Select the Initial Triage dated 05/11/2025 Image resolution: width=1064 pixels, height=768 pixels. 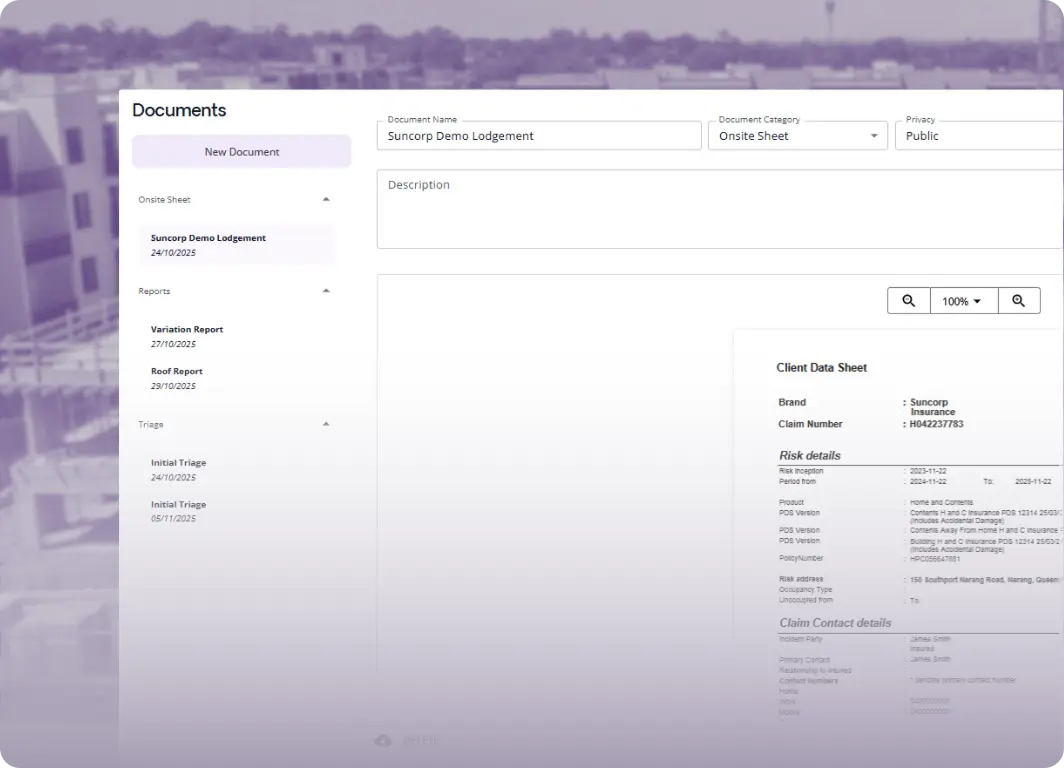tap(236, 511)
